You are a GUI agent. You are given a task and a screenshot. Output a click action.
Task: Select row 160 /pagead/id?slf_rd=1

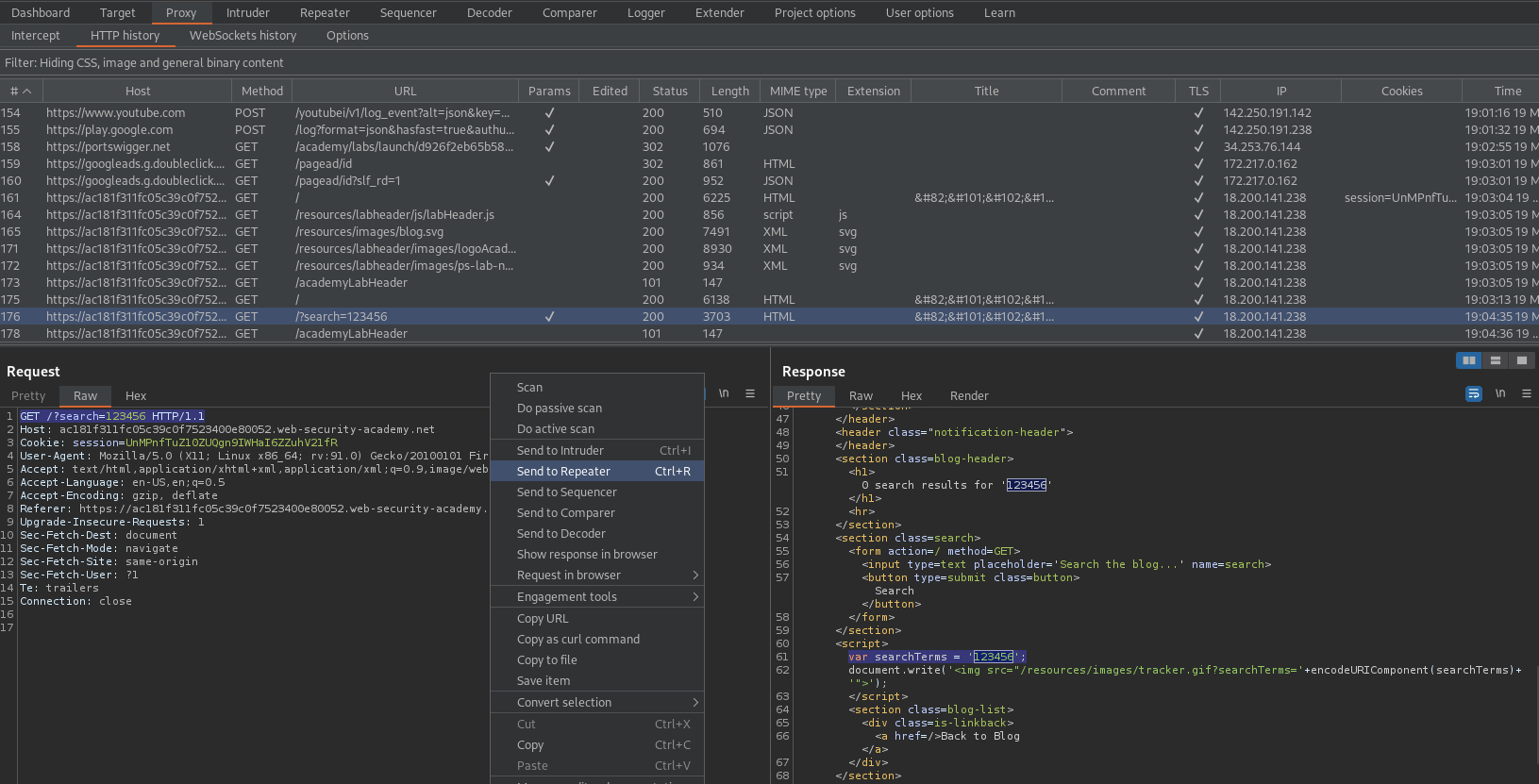tap(769, 180)
